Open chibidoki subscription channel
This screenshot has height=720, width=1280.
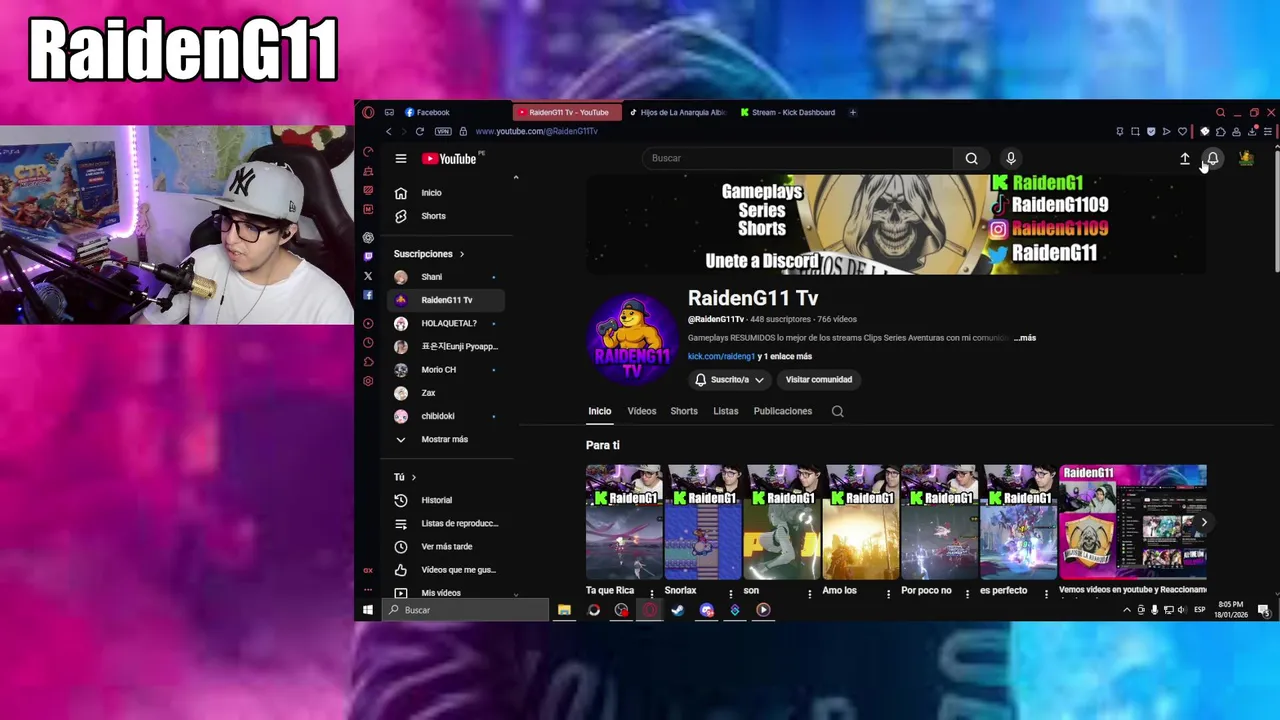[445, 416]
